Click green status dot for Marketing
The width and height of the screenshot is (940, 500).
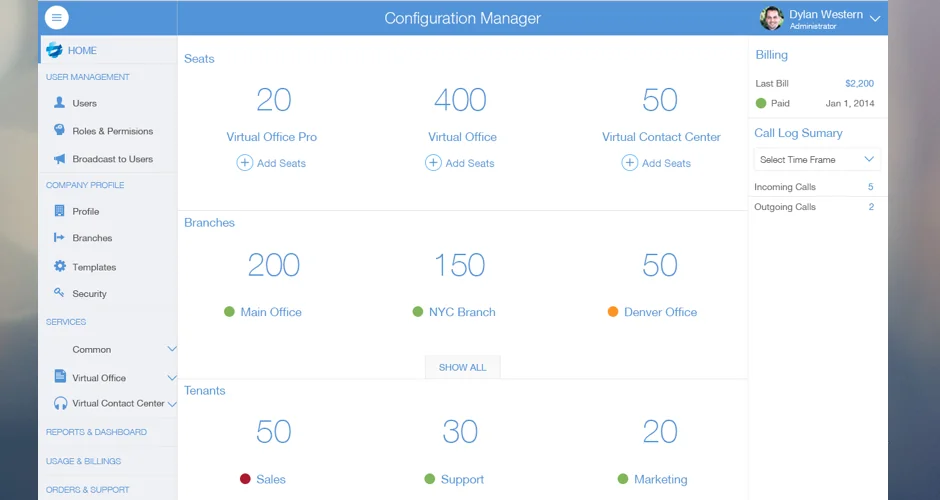click(x=623, y=479)
